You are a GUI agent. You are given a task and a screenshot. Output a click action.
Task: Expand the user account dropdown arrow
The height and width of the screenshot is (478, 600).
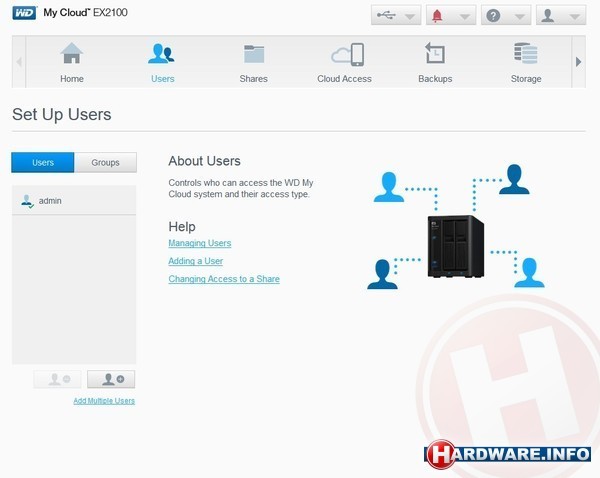[574, 17]
